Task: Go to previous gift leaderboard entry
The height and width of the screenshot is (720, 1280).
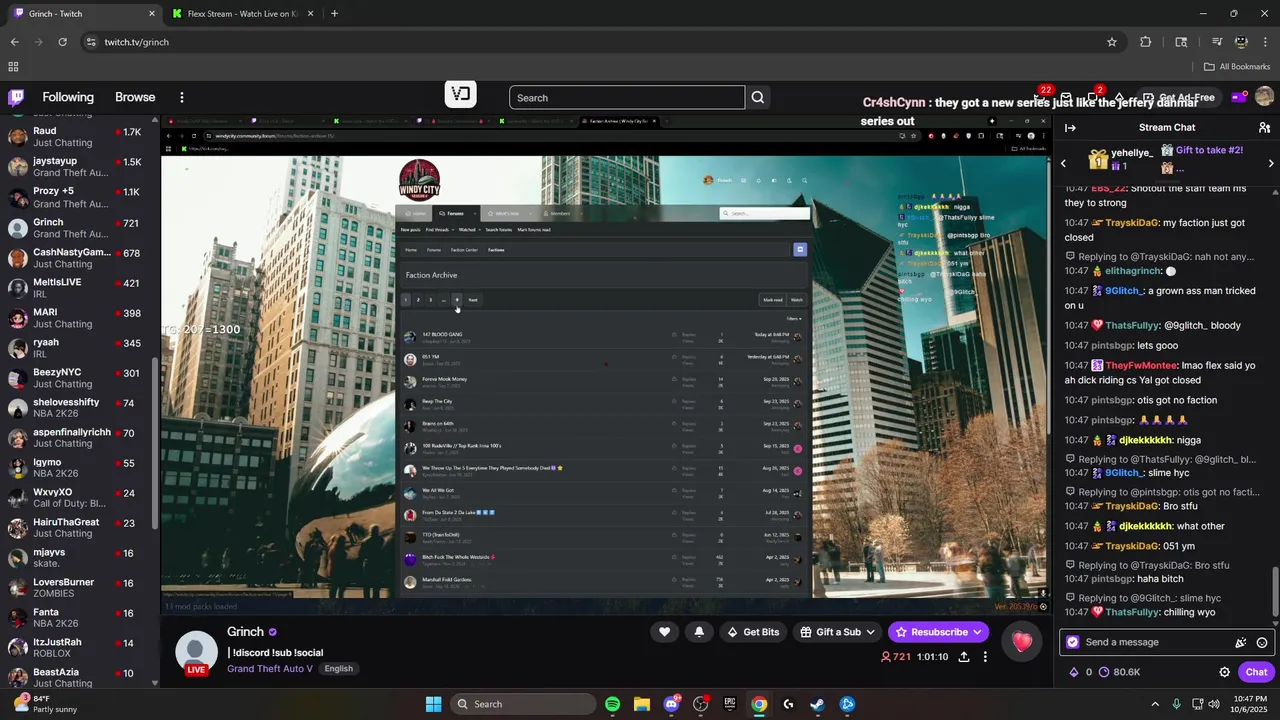Action: [1063, 163]
